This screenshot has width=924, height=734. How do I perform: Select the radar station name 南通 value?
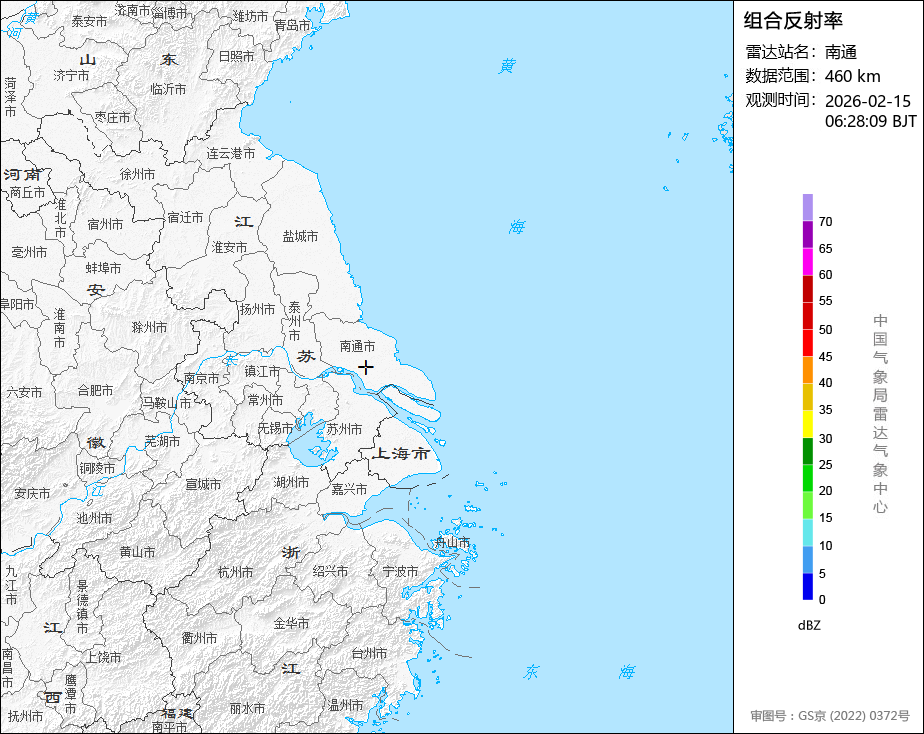[840, 52]
